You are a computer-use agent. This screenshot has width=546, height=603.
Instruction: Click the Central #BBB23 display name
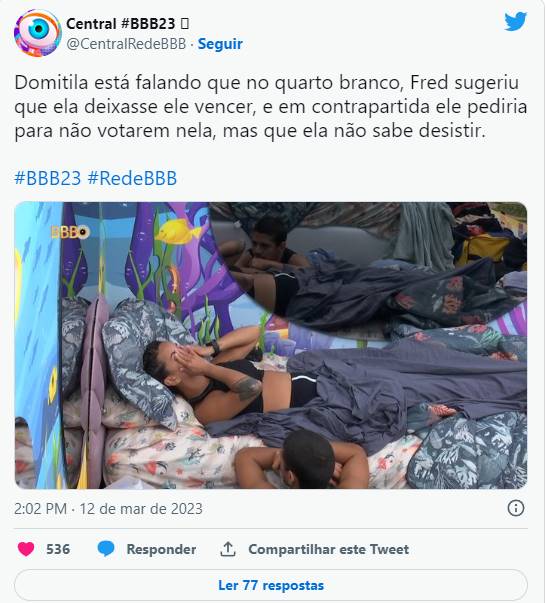(121, 24)
